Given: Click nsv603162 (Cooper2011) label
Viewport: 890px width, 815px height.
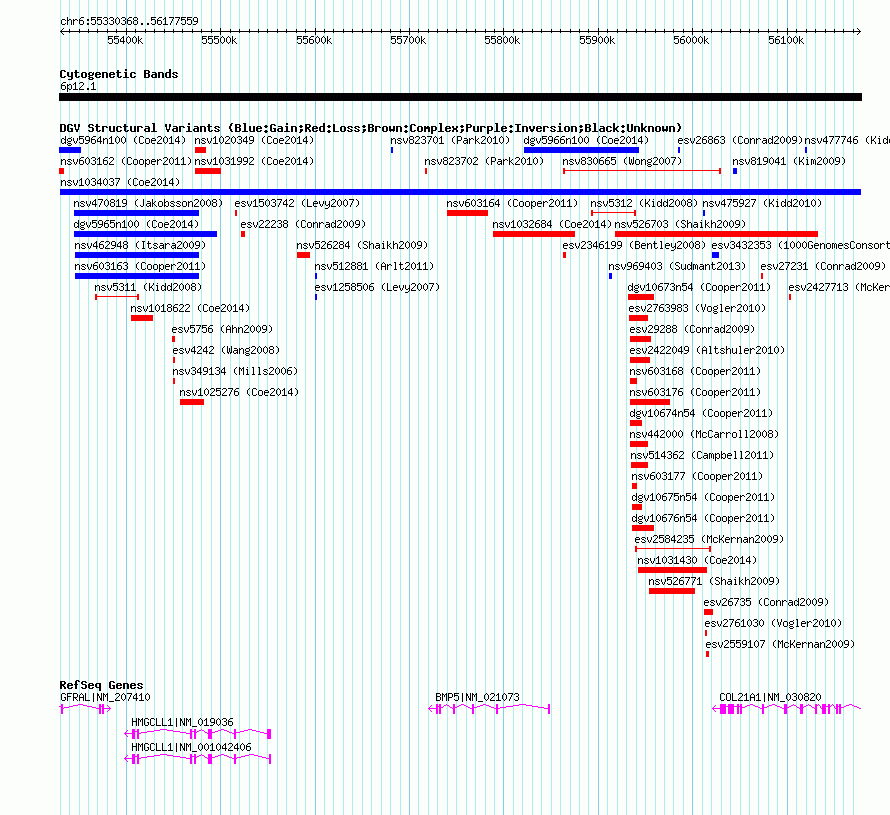Looking at the screenshot, I should point(126,161).
